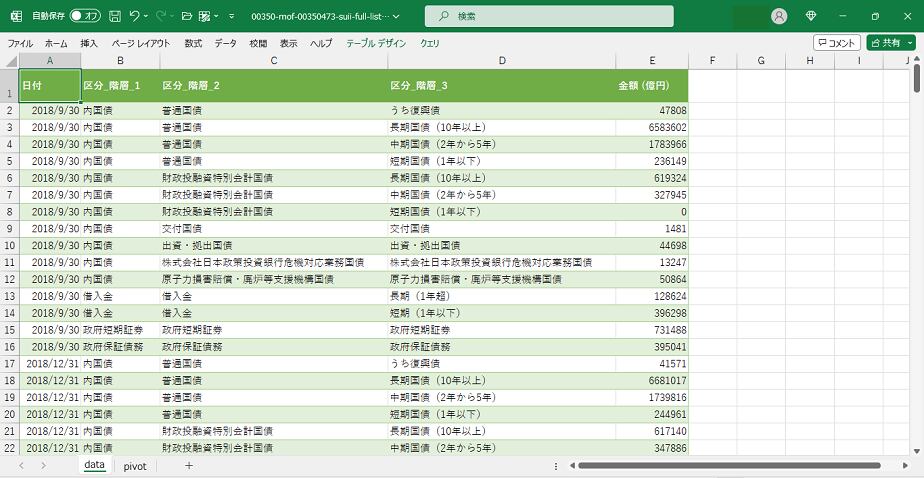Screen dimensions: 924x478
Task: Click the undo arrow icon
Action: (135, 16)
